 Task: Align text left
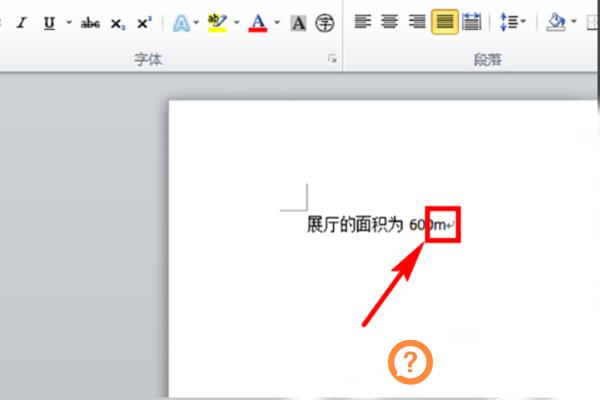pos(362,22)
